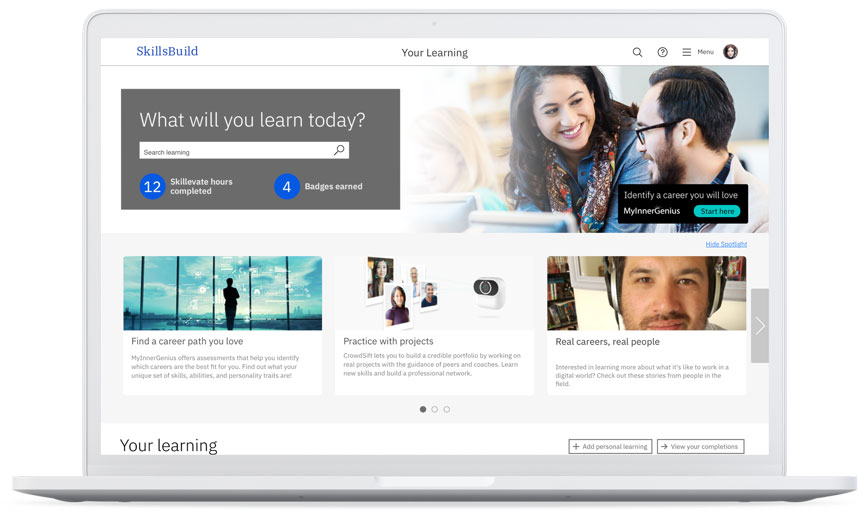The height and width of the screenshot is (511, 860).
Task: Click the 12 Skillevate hours badge
Action: pyautogui.click(x=152, y=186)
